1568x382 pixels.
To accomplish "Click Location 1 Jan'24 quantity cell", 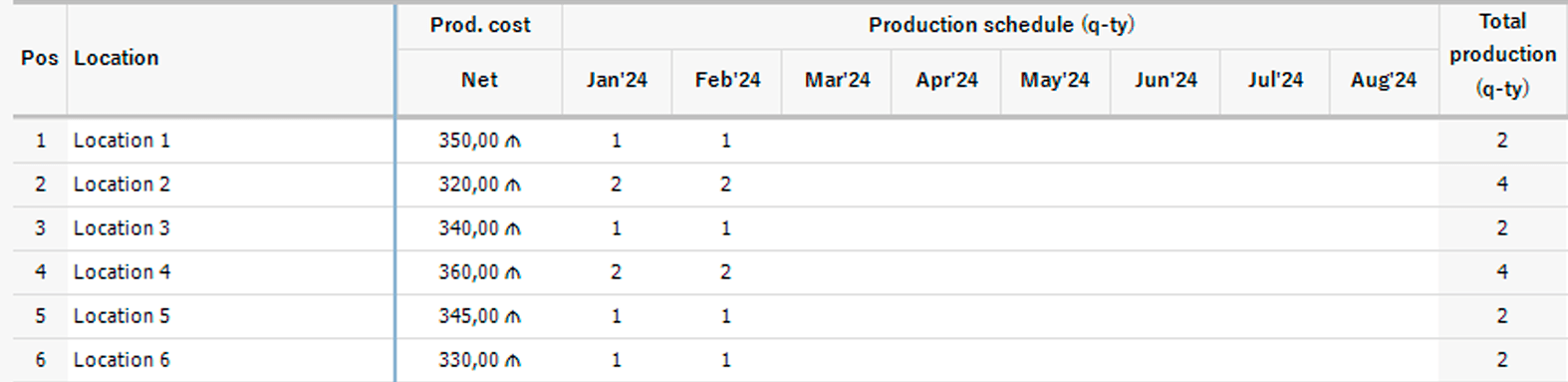I will [x=617, y=141].
